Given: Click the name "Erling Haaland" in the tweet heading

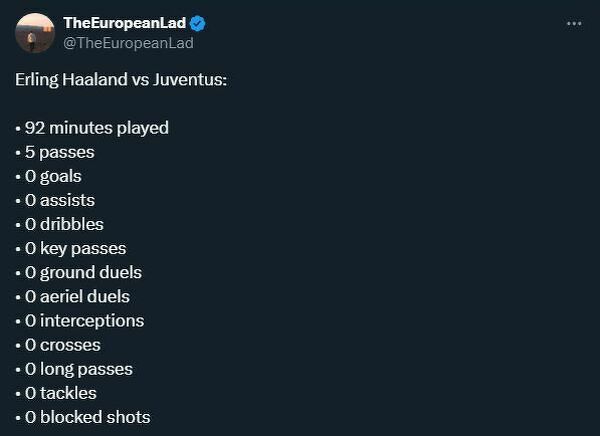Looking at the screenshot, I should 71,79.
